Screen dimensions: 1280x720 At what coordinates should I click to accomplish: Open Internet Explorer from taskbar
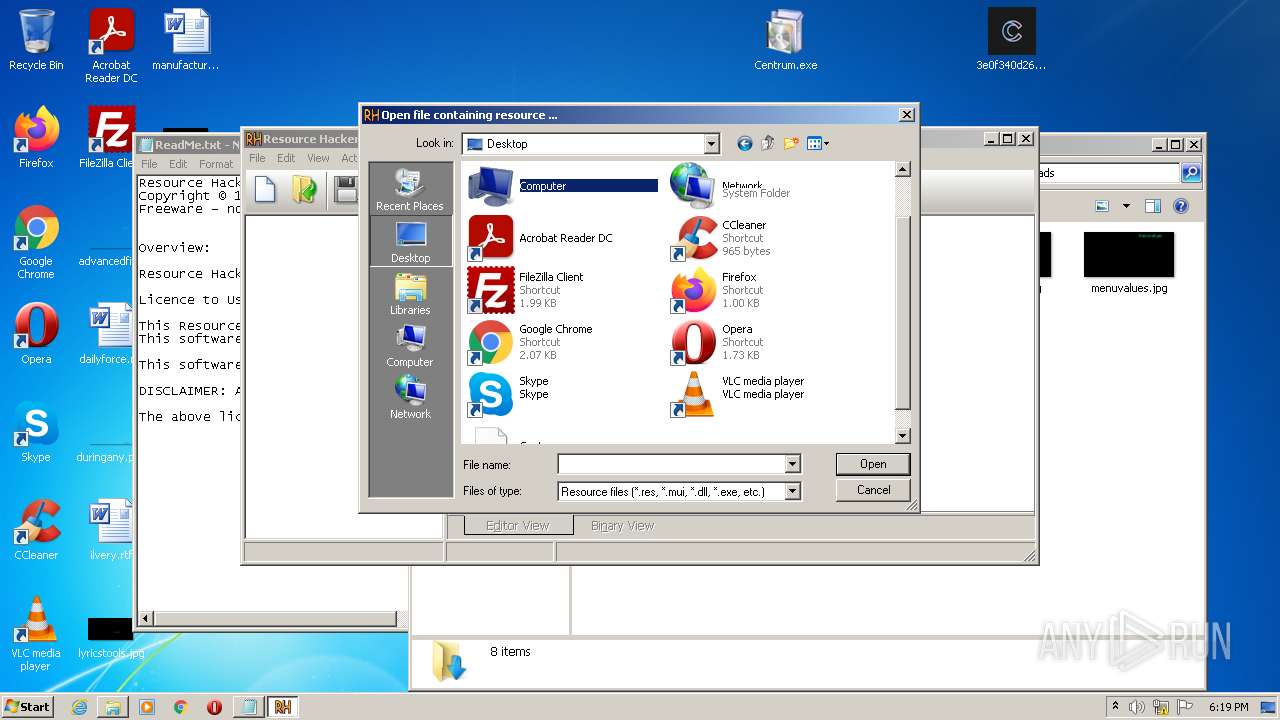[79, 707]
